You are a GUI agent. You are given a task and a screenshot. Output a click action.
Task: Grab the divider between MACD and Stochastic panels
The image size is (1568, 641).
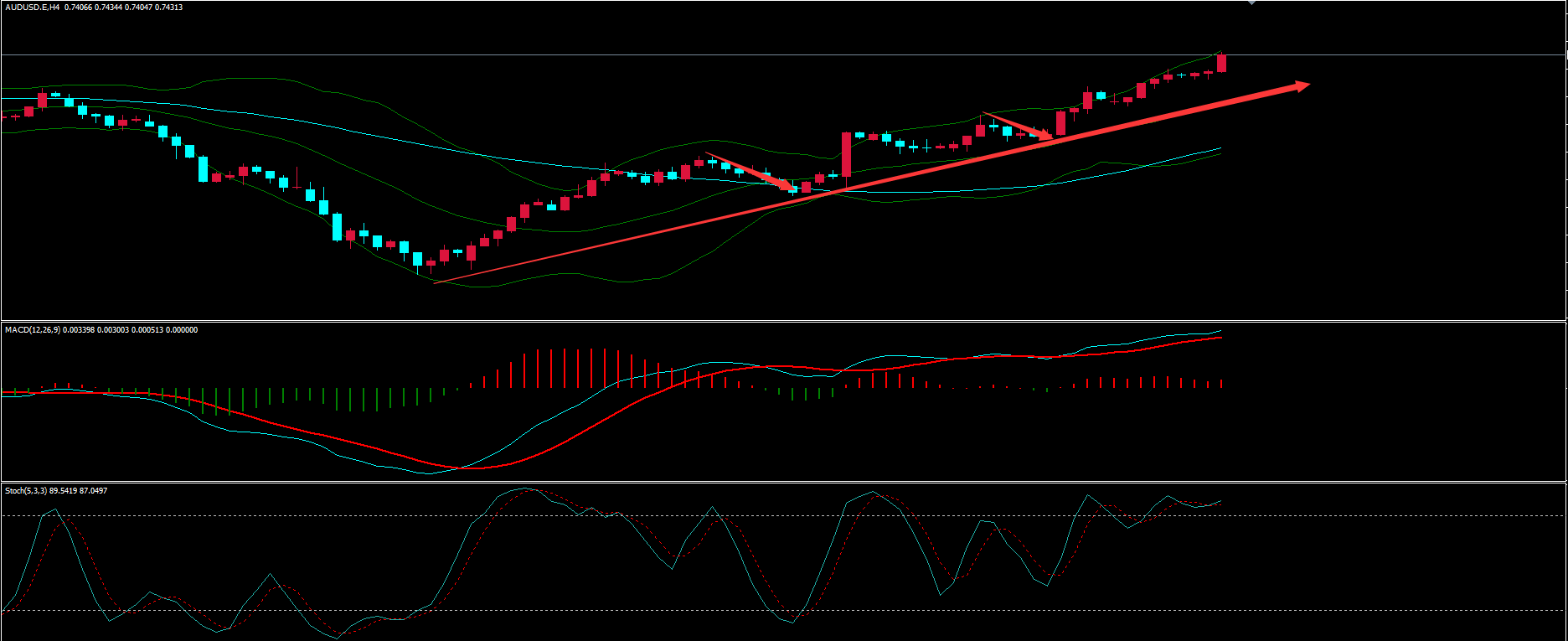[x=783, y=482]
